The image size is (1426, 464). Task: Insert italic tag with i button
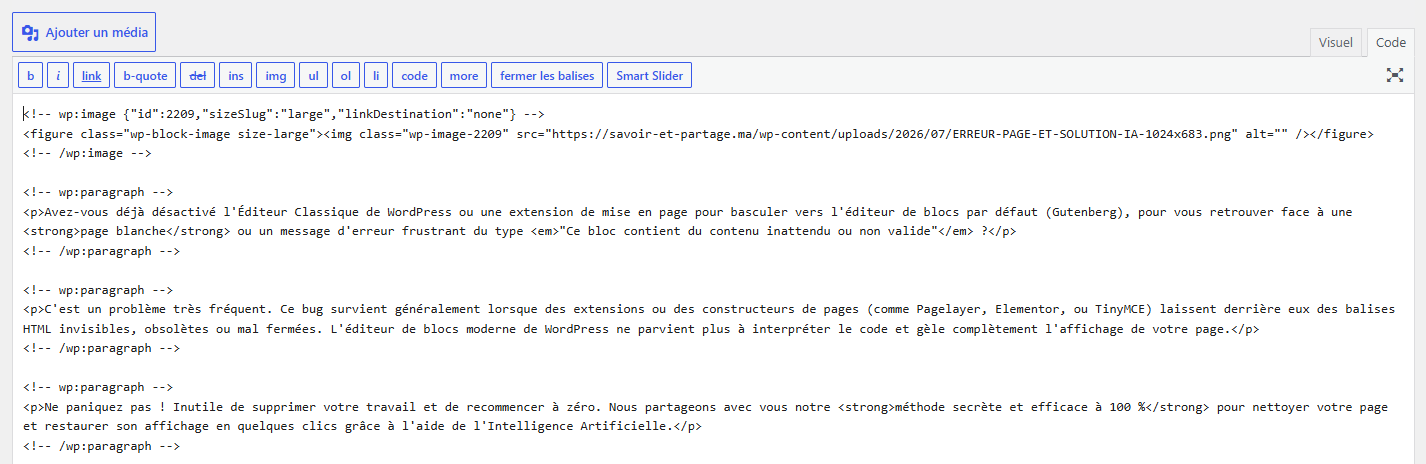pyautogui.click(x=58, y=75)
